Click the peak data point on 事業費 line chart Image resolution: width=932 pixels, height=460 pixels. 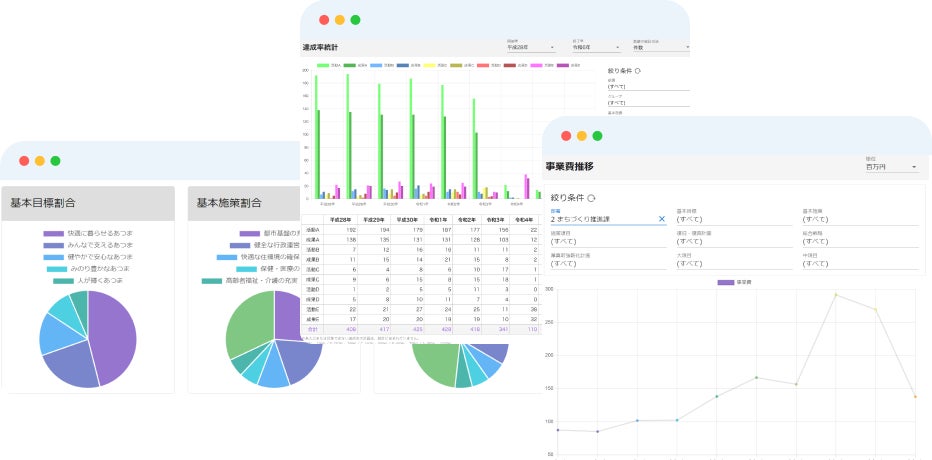(836, 294)
